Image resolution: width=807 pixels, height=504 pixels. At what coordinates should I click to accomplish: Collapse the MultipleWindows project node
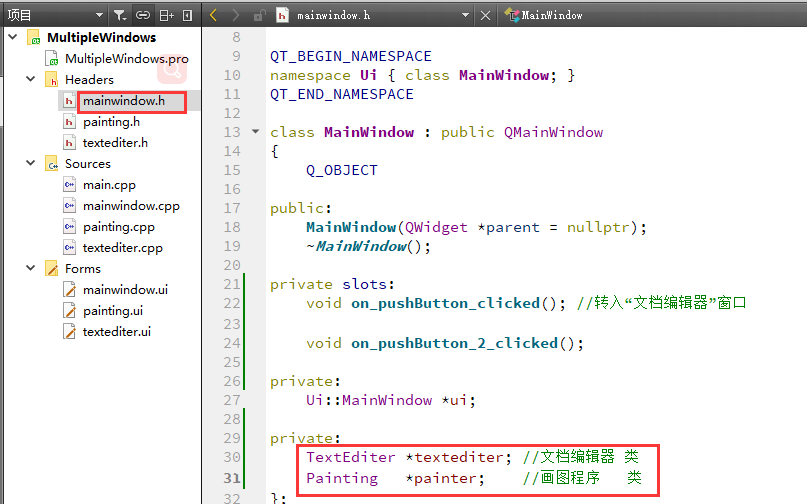13,37
